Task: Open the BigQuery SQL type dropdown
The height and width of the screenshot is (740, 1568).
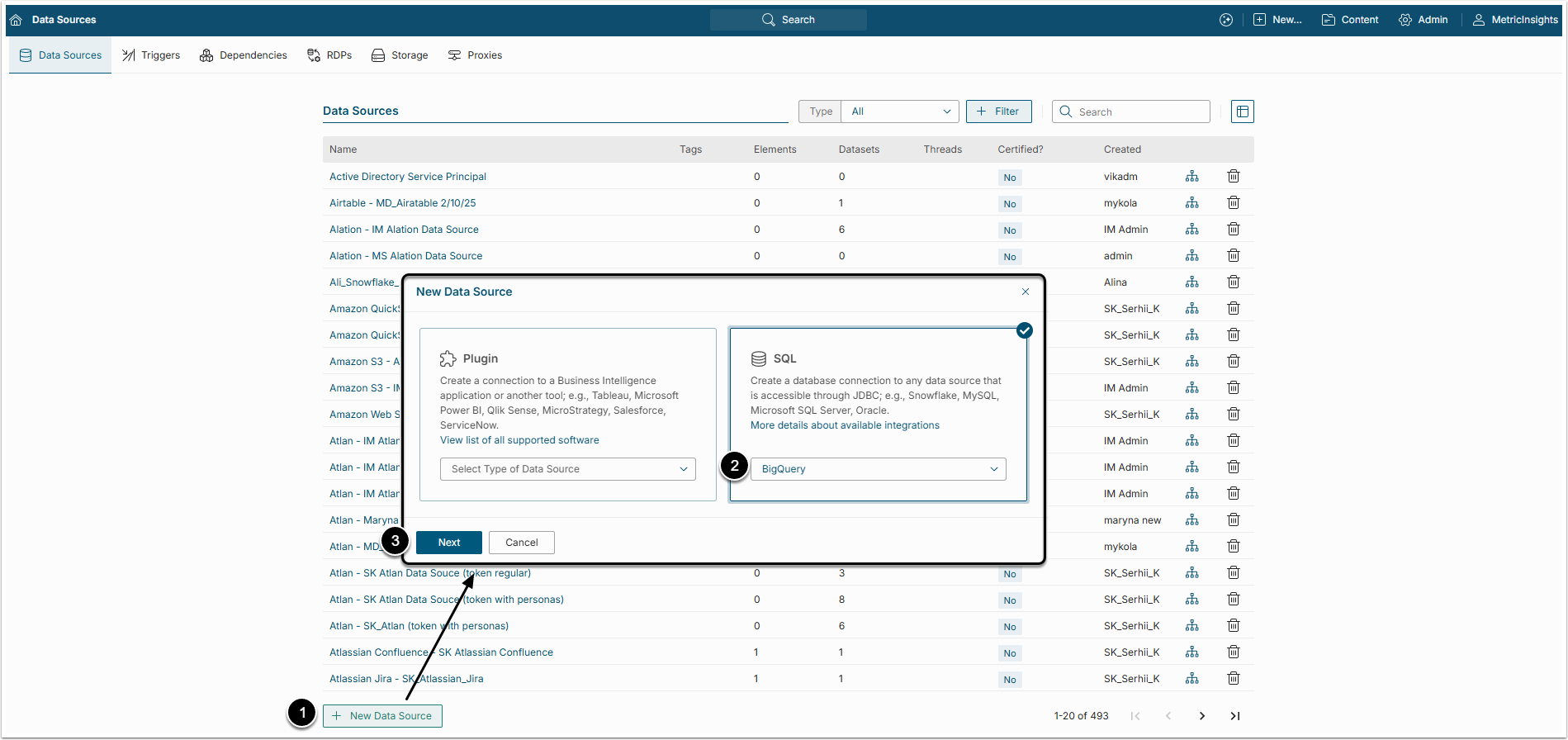Action: (878, 469)
